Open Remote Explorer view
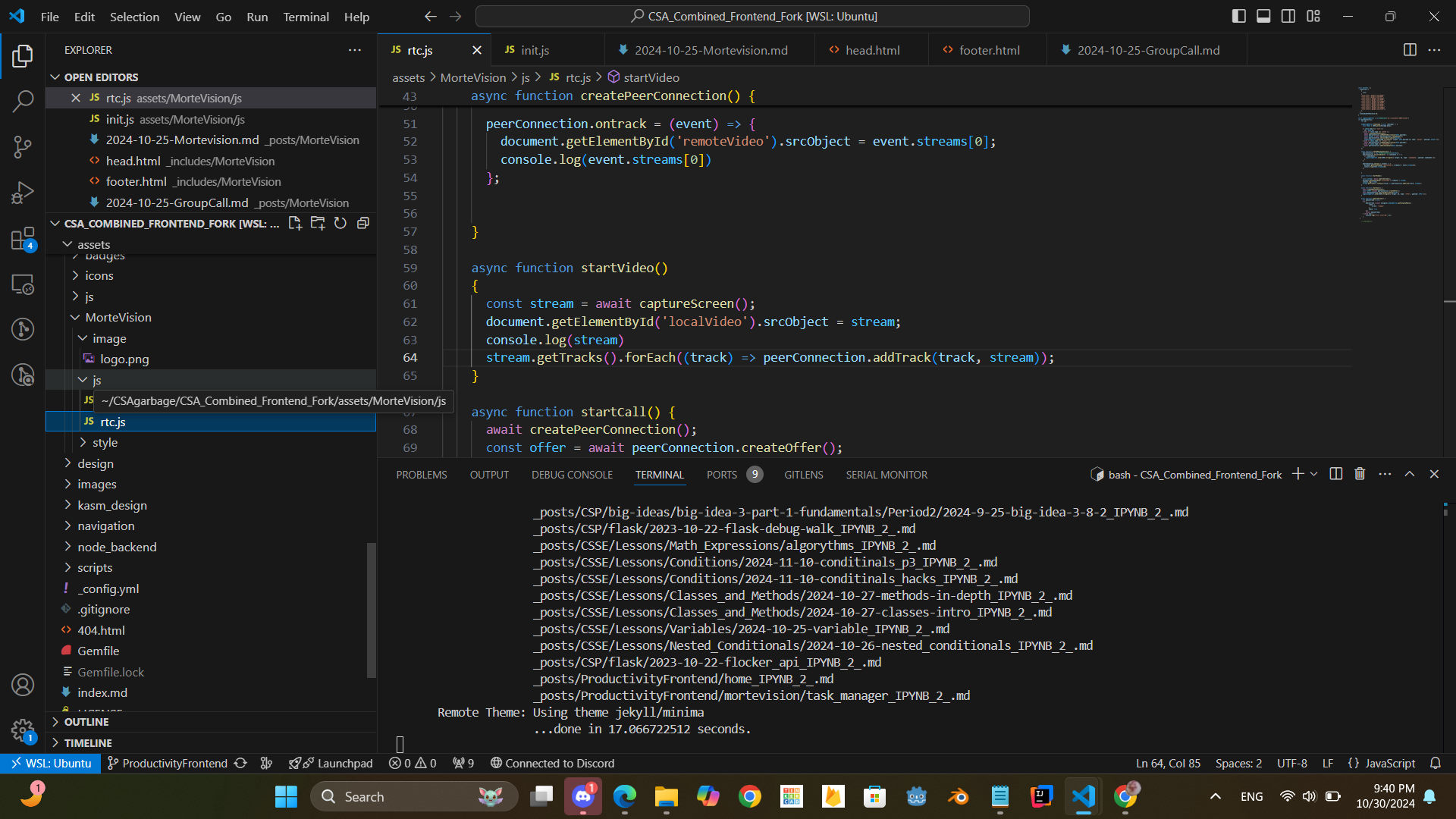 click(x=23, y=284)
